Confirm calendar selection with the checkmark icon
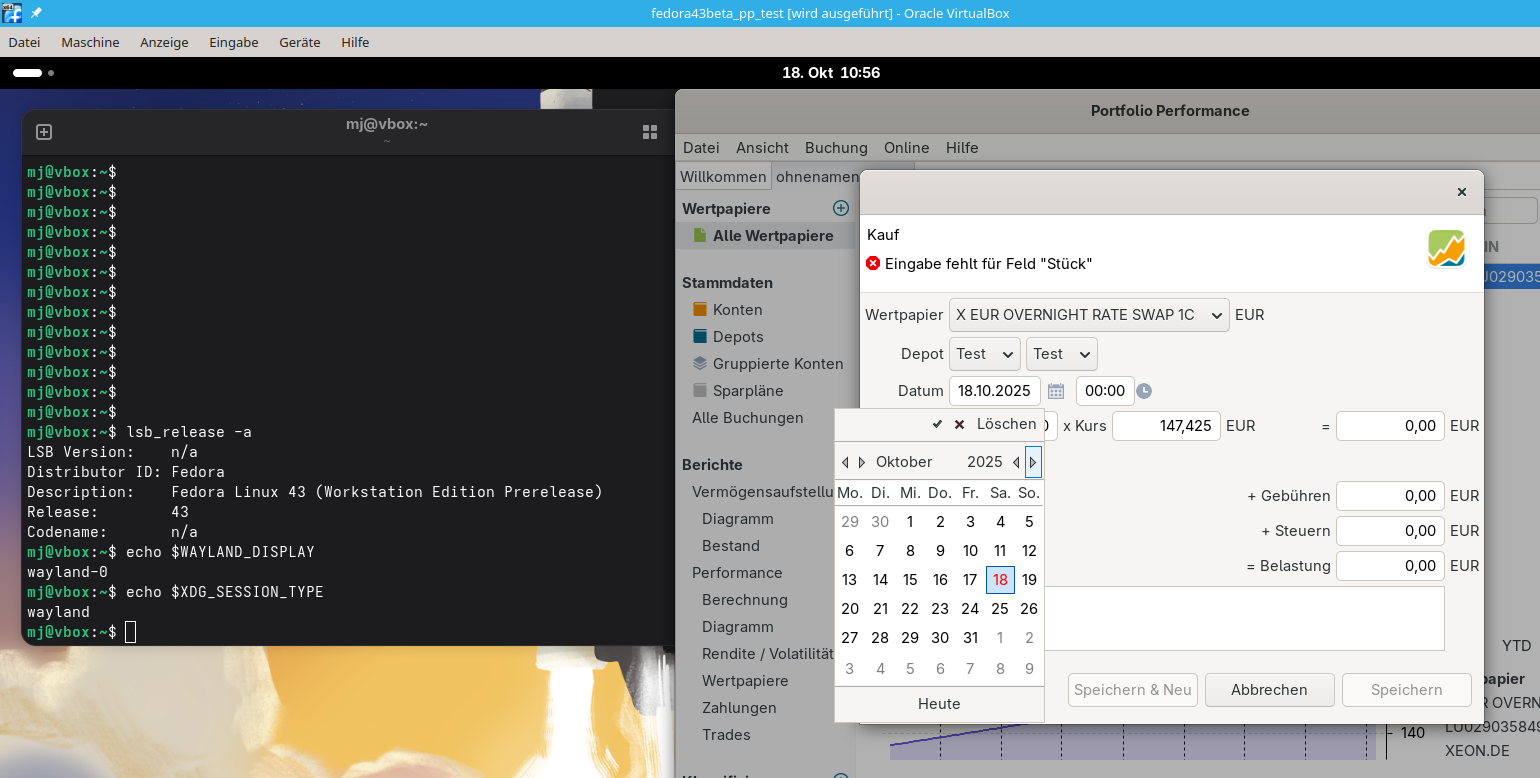1540x778 pixels. tap(937, 424)
